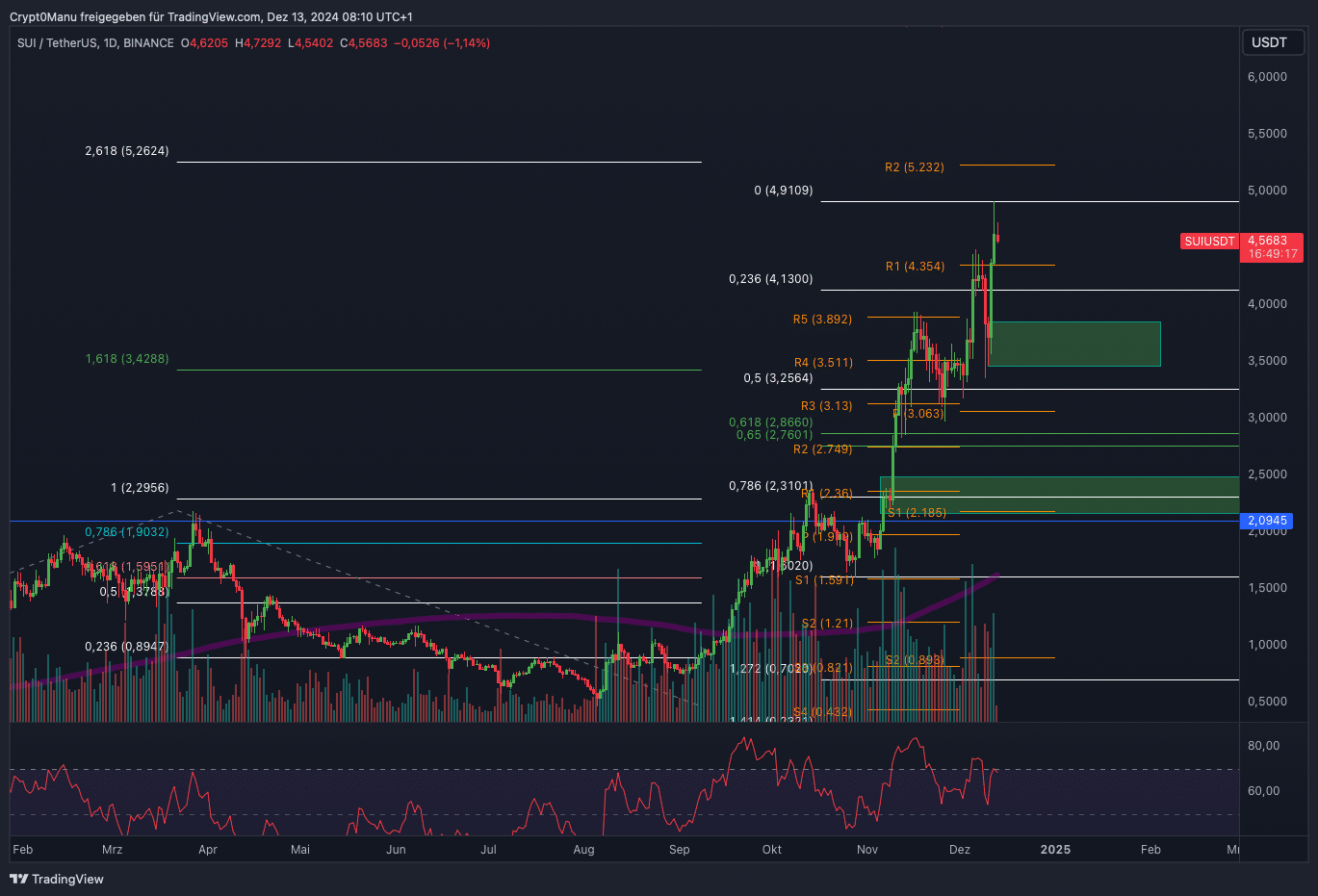The height and width of the screenshot is (896, 1318).
Task: Click the 16:49:17 bar countdown timer
Action: (1273, 254)
